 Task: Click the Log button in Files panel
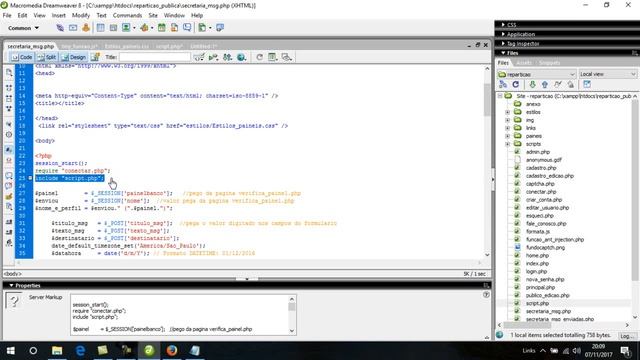point(627,336)
